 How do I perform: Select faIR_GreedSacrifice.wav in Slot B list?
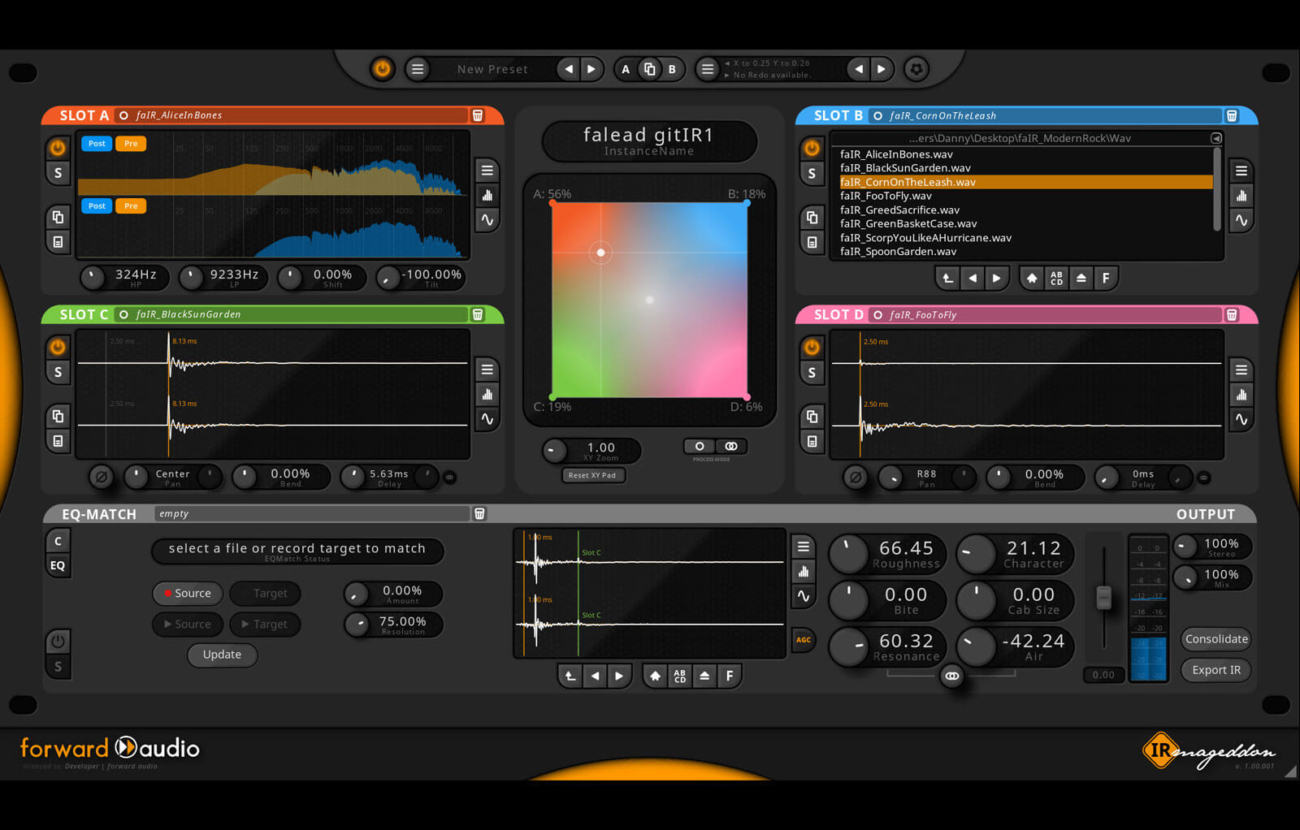click(899, 210)
